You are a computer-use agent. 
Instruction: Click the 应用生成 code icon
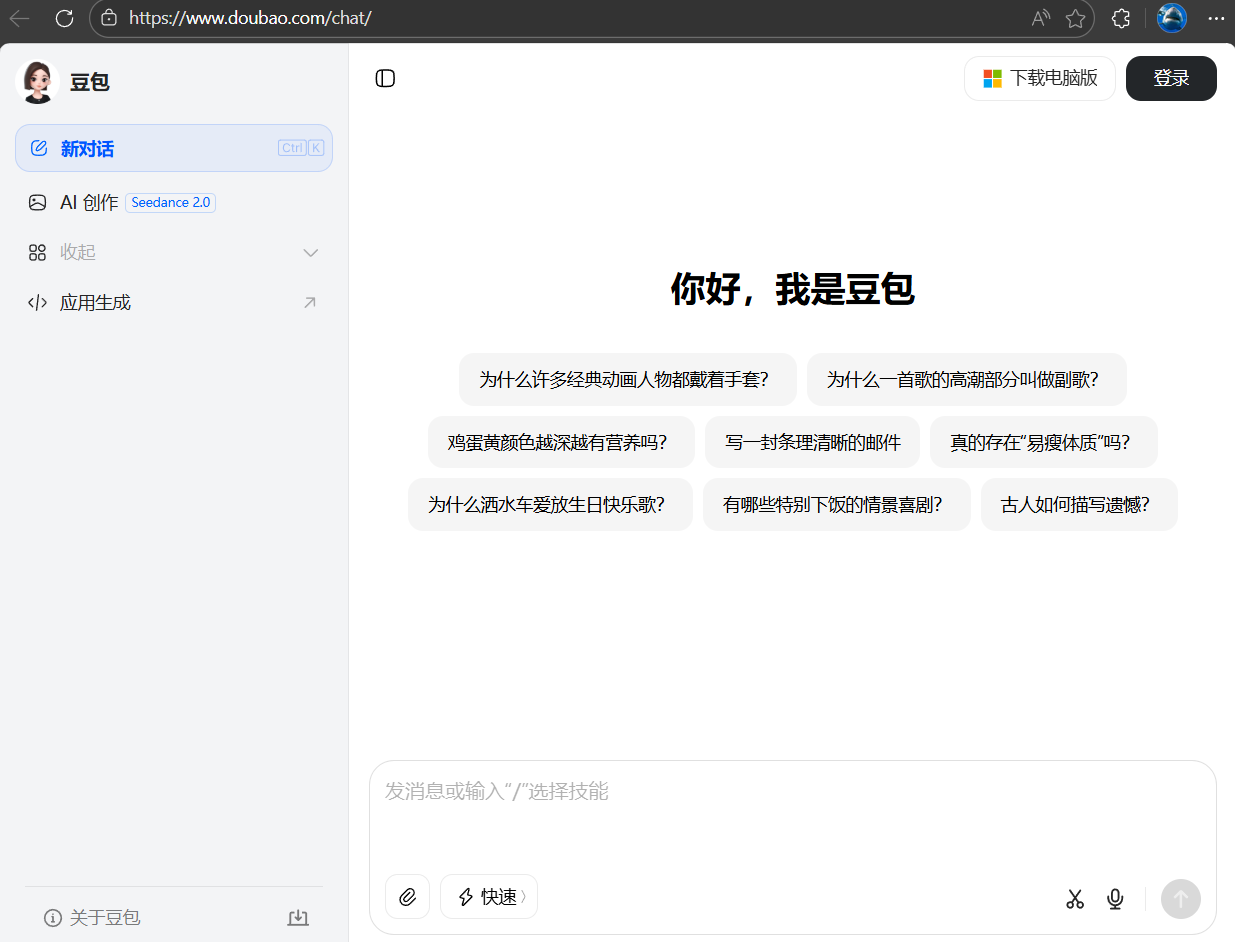coord(37,302)
